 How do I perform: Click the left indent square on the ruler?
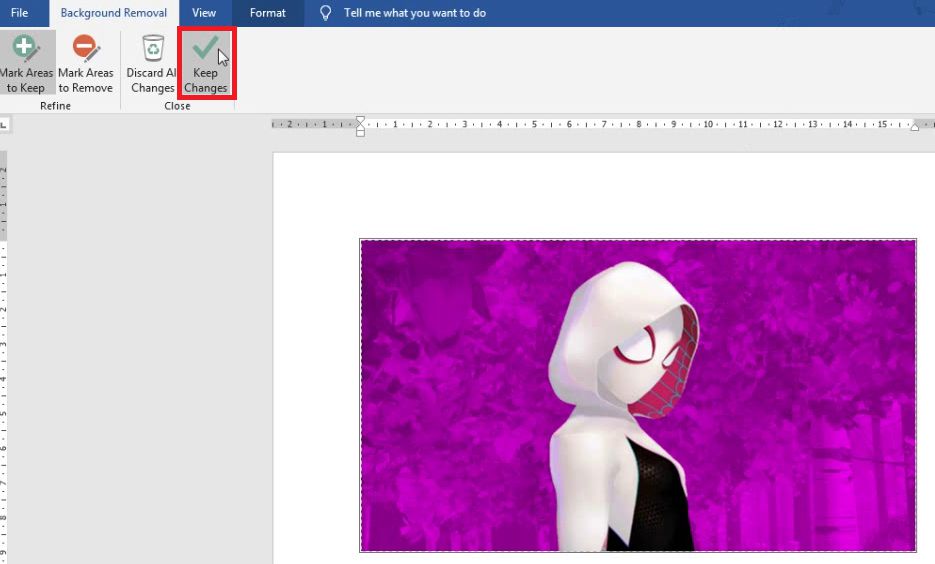(360, 132)
